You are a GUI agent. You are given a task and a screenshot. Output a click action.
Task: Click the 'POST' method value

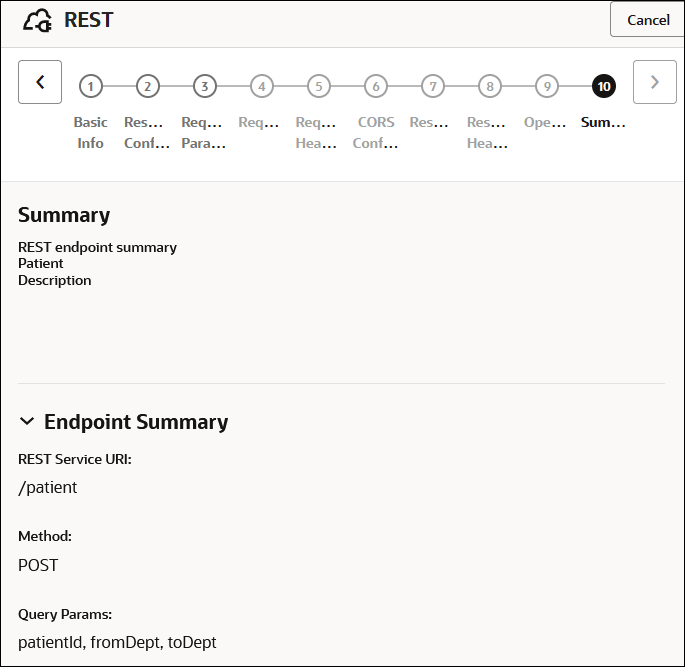coord(38,565)
